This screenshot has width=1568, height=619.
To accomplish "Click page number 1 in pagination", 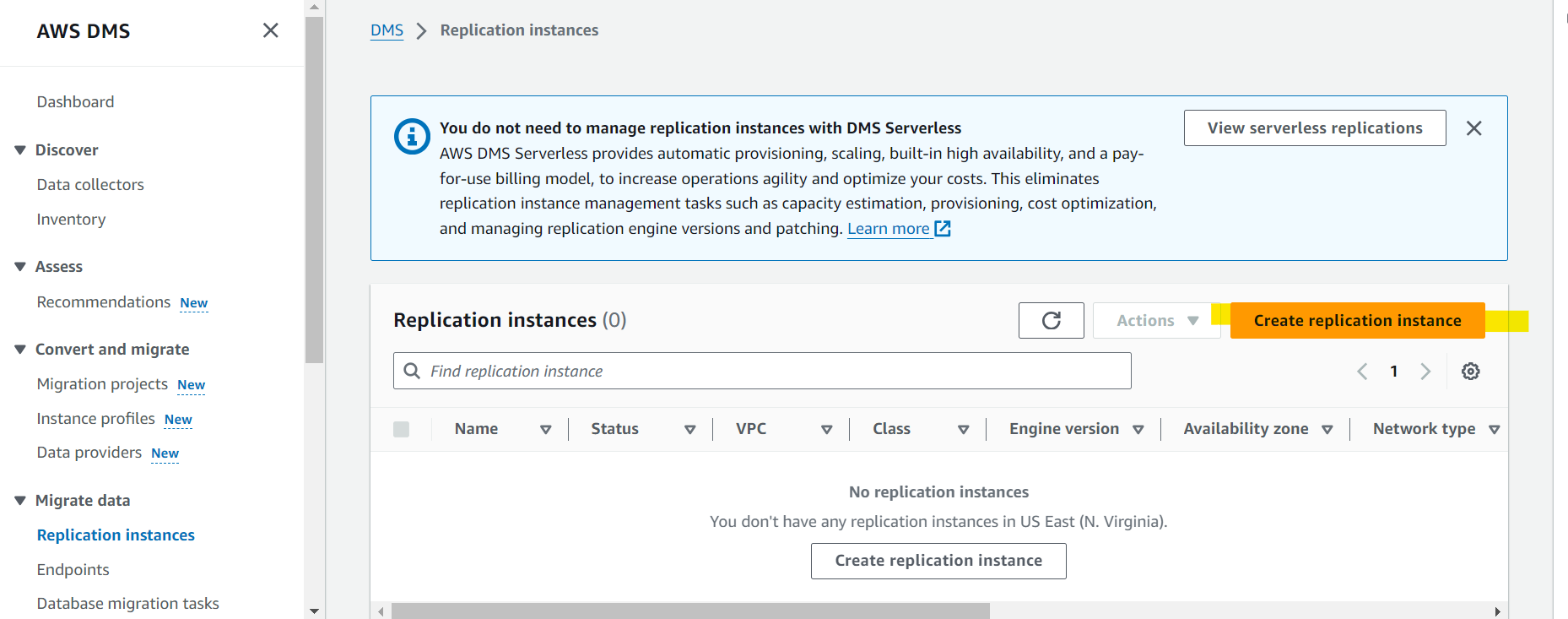I will tap(1394, 371).
